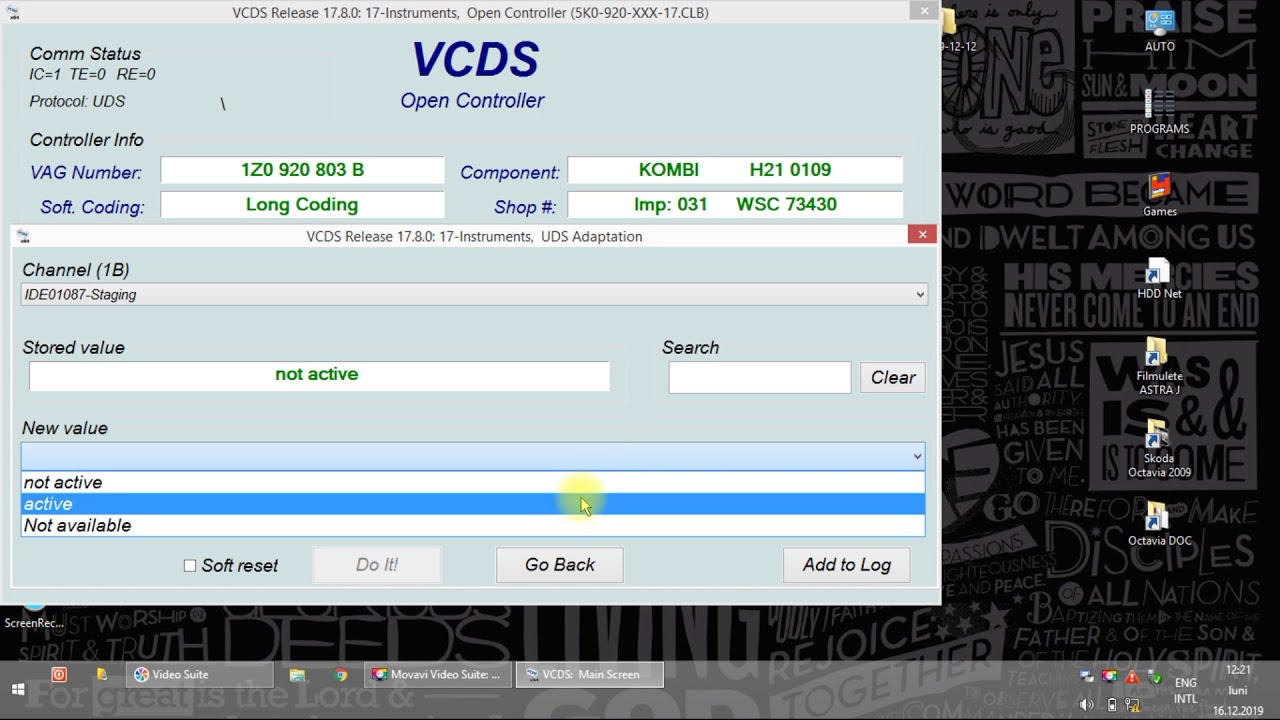Focus the Search input field

pyautogui.click(x=760, y=378)
